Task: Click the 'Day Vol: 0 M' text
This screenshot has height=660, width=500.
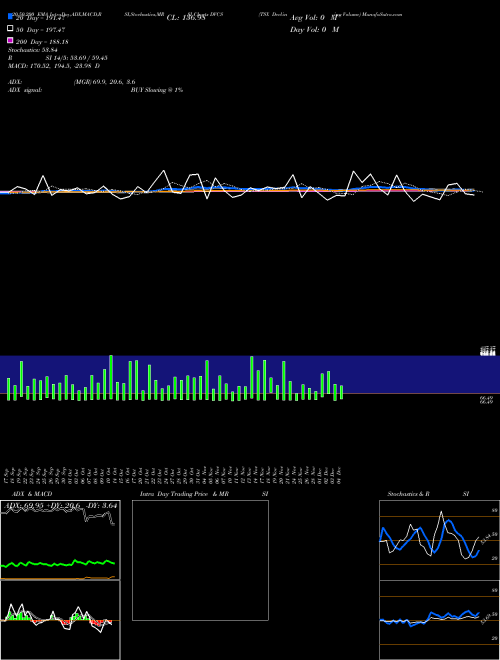Action: click(x=314, y=29)
